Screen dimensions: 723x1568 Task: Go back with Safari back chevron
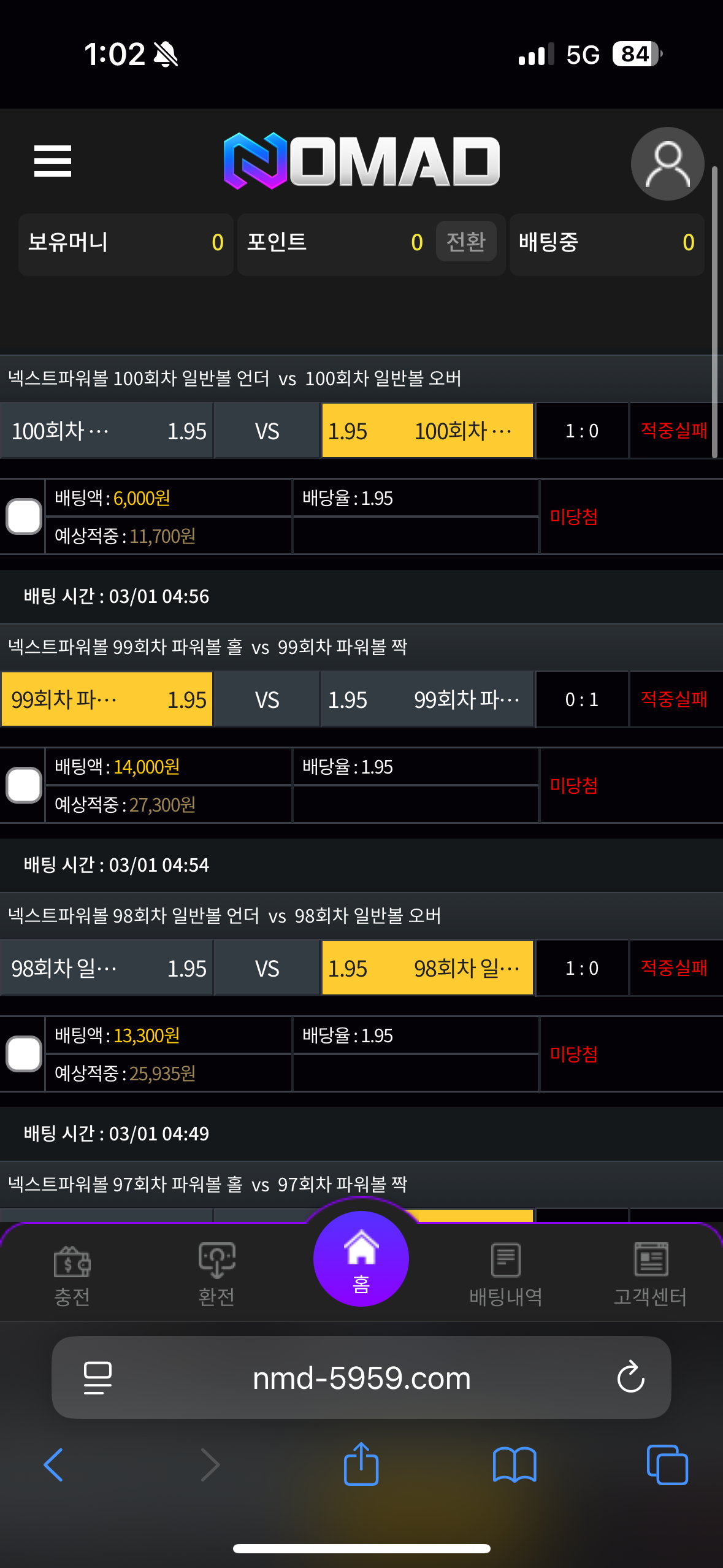coord(54,1465)
